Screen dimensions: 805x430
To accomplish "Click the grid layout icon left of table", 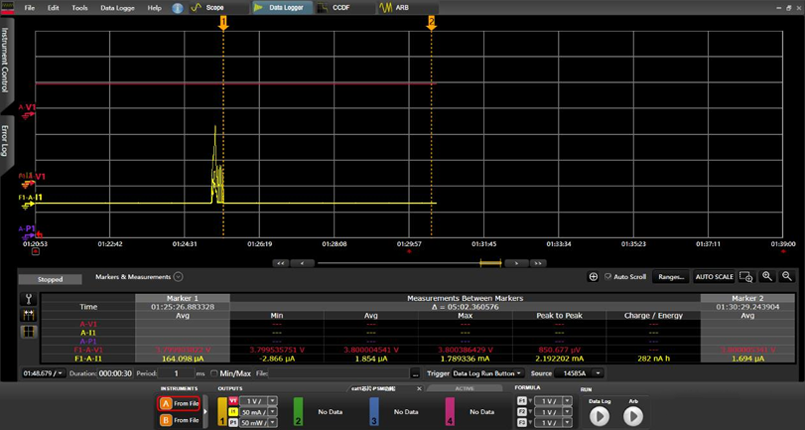I will (x=28, y=331).
